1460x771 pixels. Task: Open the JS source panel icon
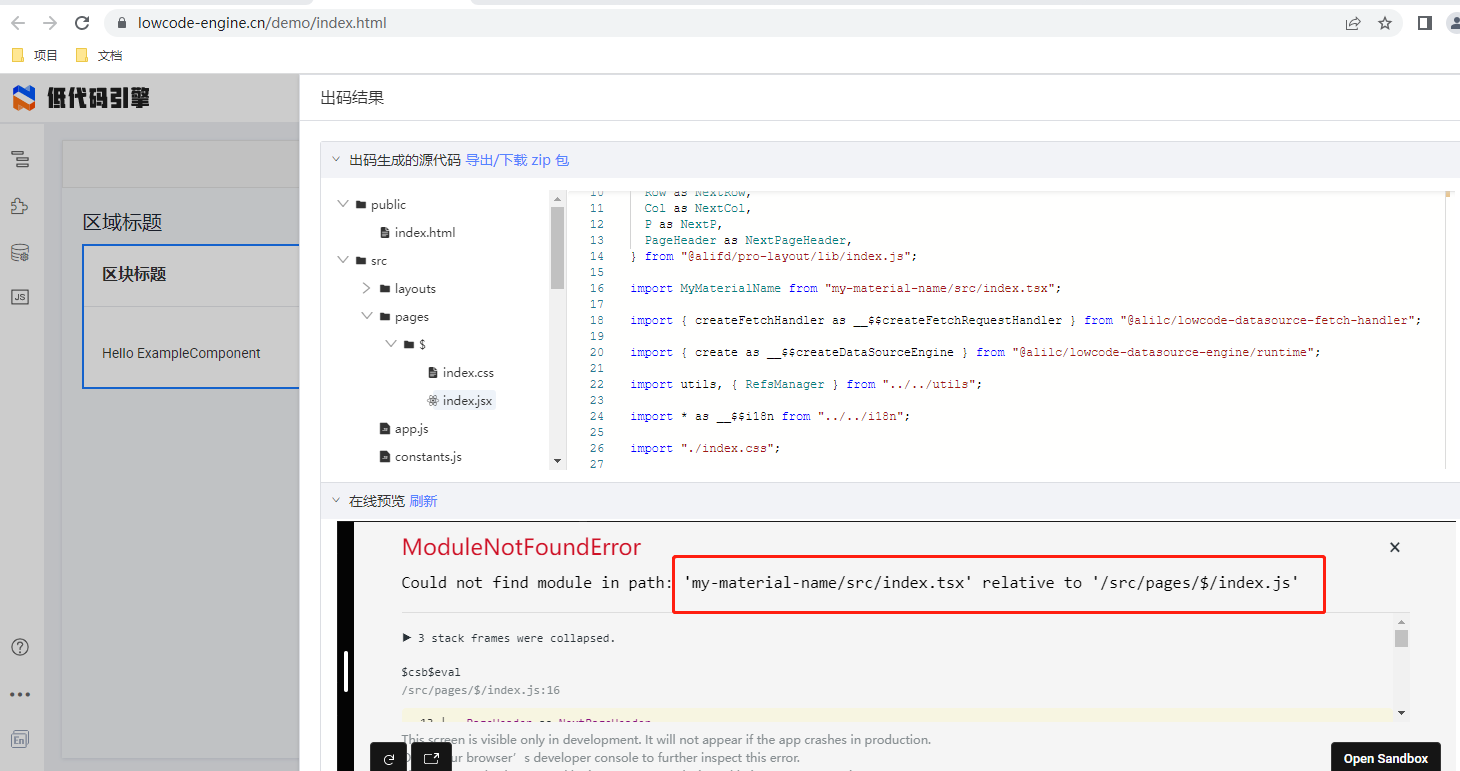click(x=20, y=297)
